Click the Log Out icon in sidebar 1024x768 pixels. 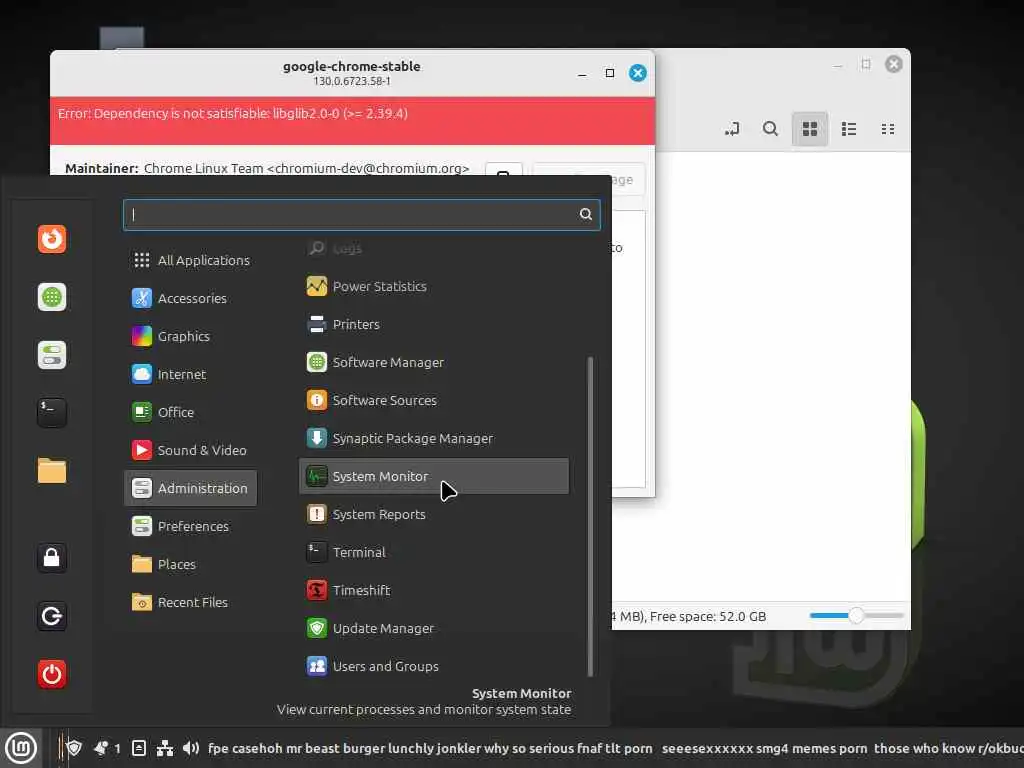[52, 616]
